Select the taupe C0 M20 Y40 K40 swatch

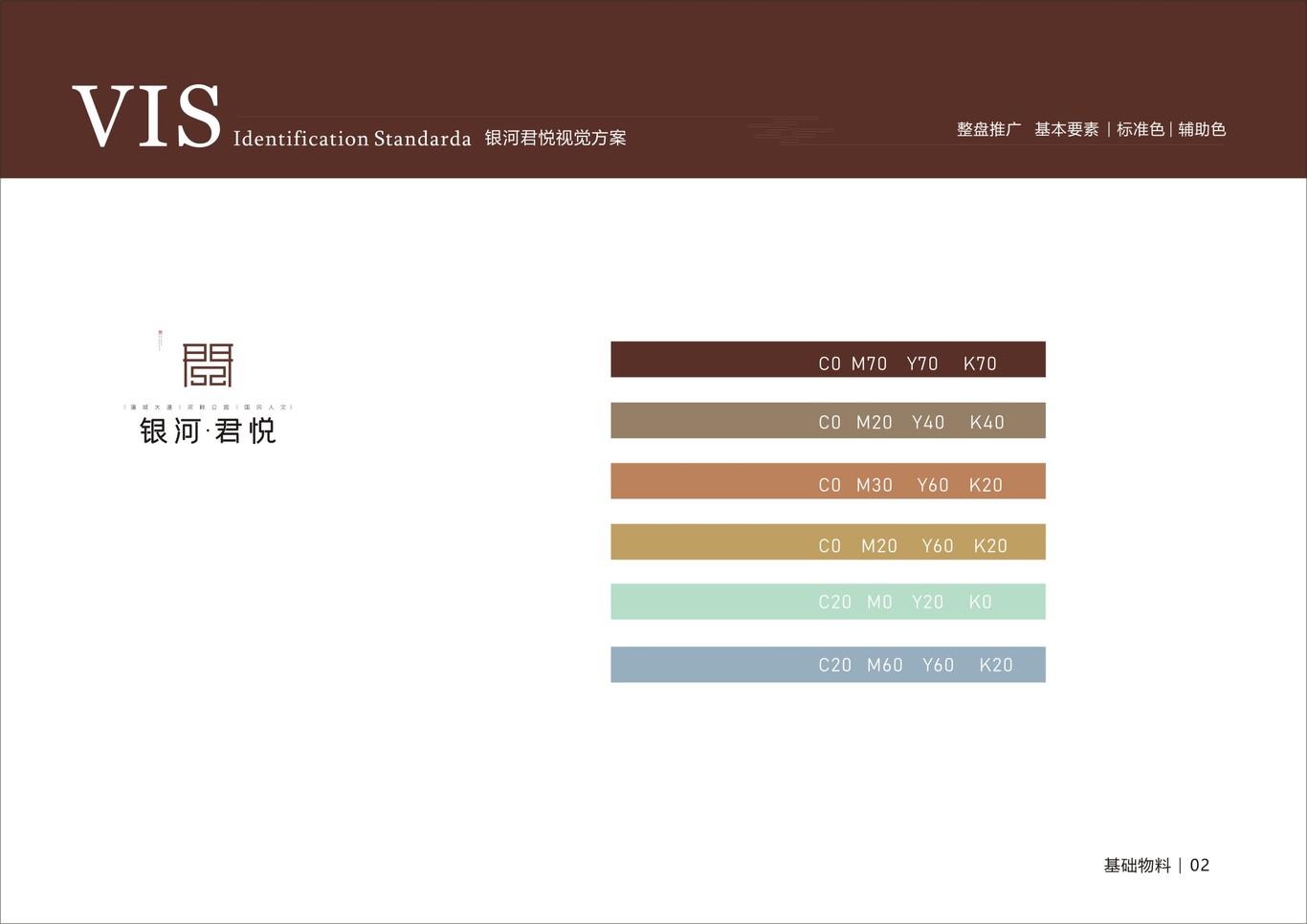pos(828,421)
